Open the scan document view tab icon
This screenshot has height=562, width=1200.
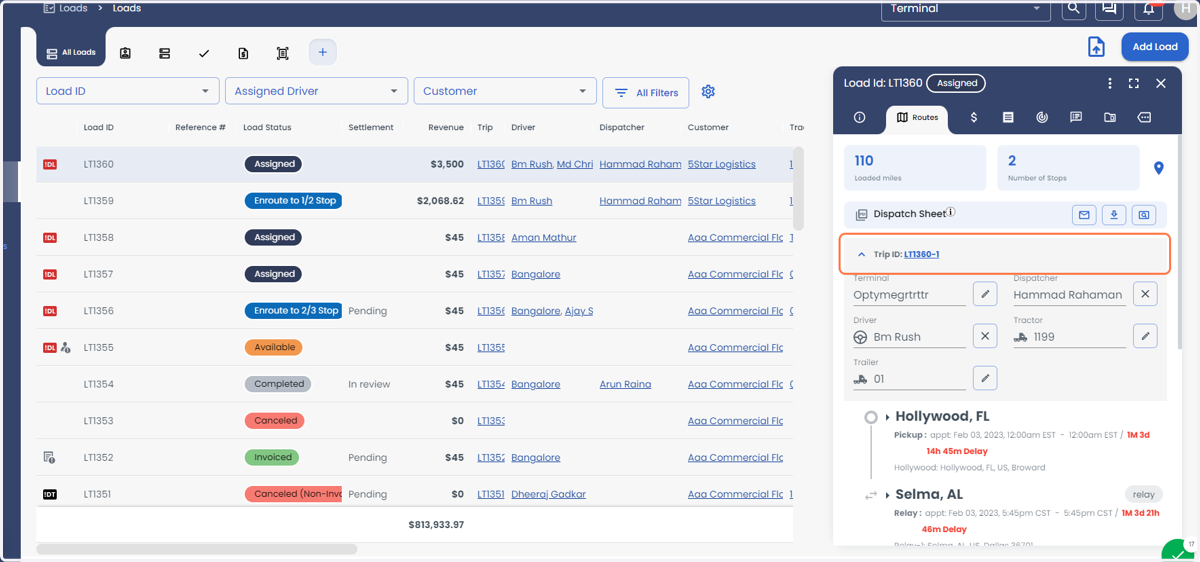point(283,53)
